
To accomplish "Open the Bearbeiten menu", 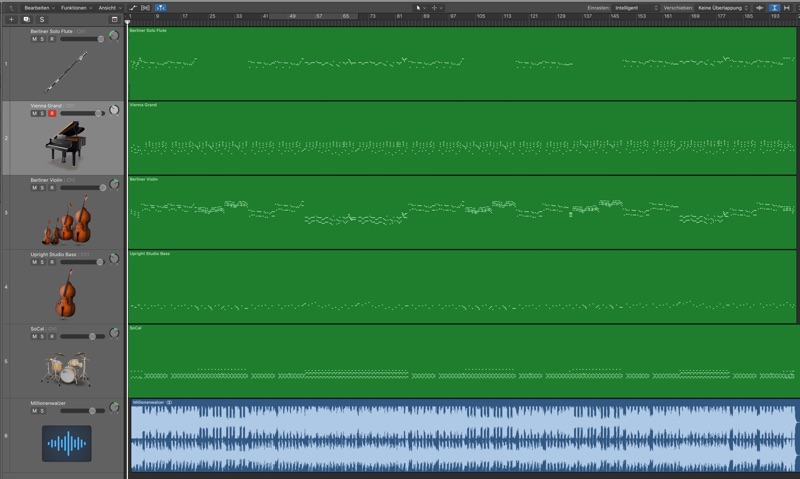I will point(39,8).
